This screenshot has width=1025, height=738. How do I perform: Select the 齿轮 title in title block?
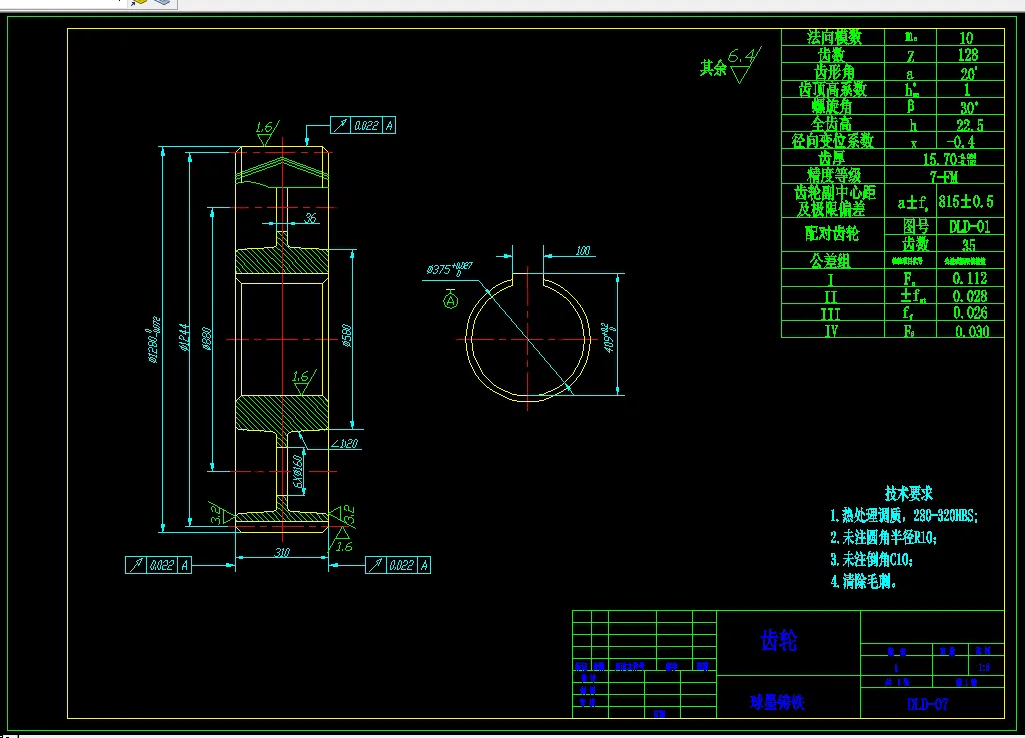click(779, 641)
